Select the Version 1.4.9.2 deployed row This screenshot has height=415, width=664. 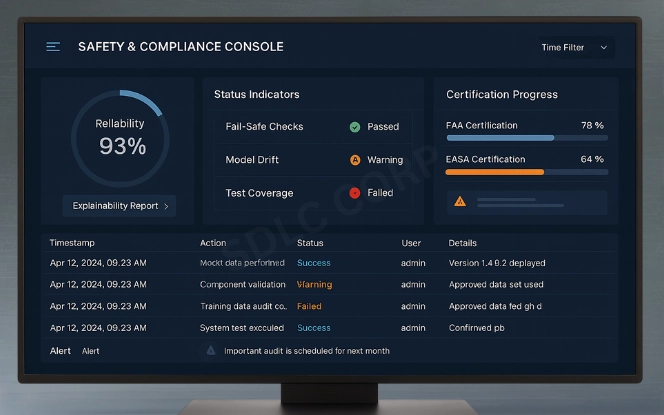[x=330, y=263]
